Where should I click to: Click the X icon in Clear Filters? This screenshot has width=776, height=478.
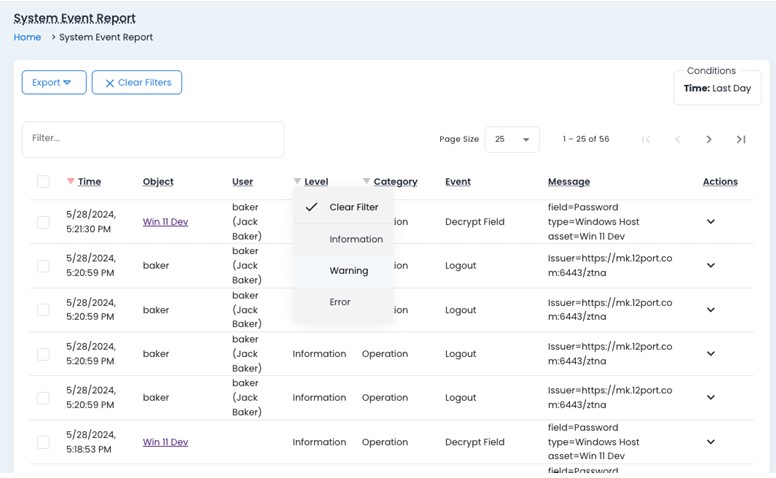[x=109, y=83]
